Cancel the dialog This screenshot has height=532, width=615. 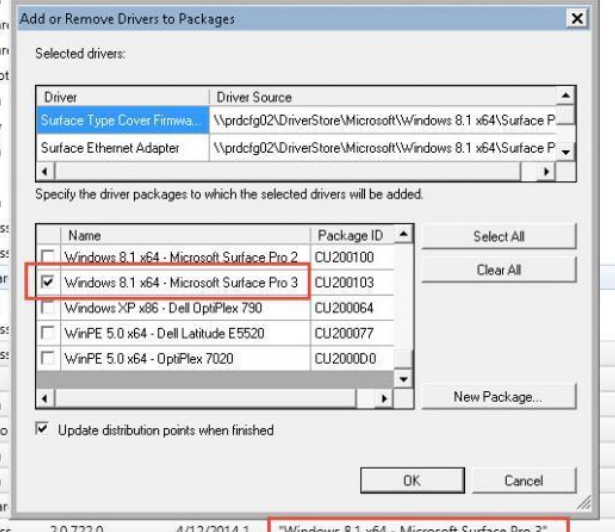[x=524, y=480]
